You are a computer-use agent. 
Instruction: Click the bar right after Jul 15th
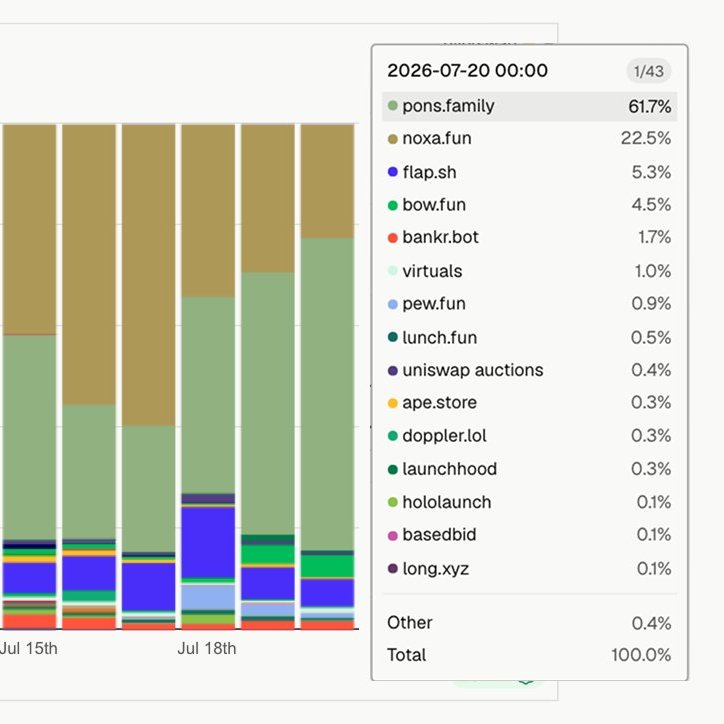[x=89, y=376]
